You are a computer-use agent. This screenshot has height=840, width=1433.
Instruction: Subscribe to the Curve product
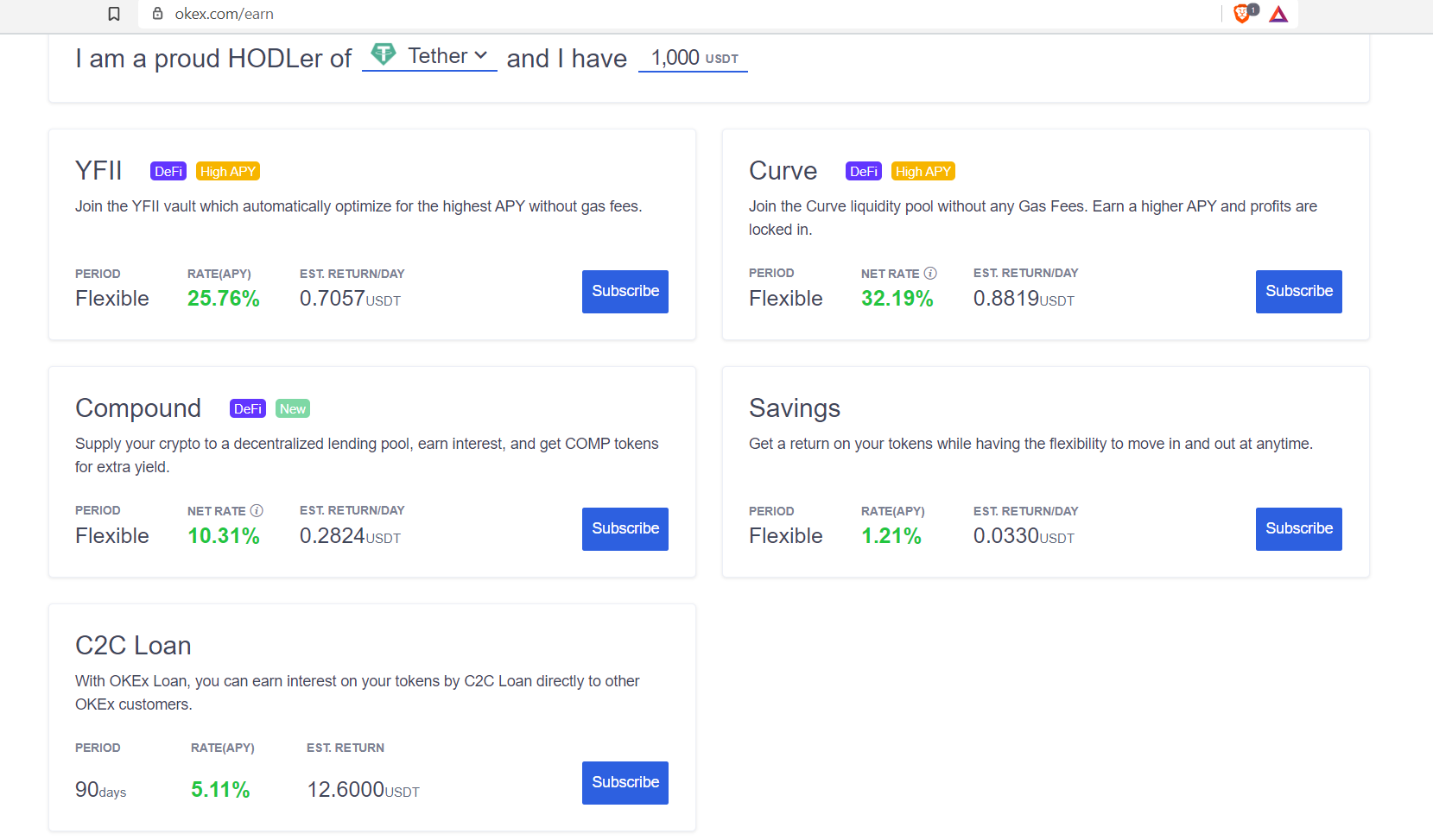click(x=1299, y=292)
